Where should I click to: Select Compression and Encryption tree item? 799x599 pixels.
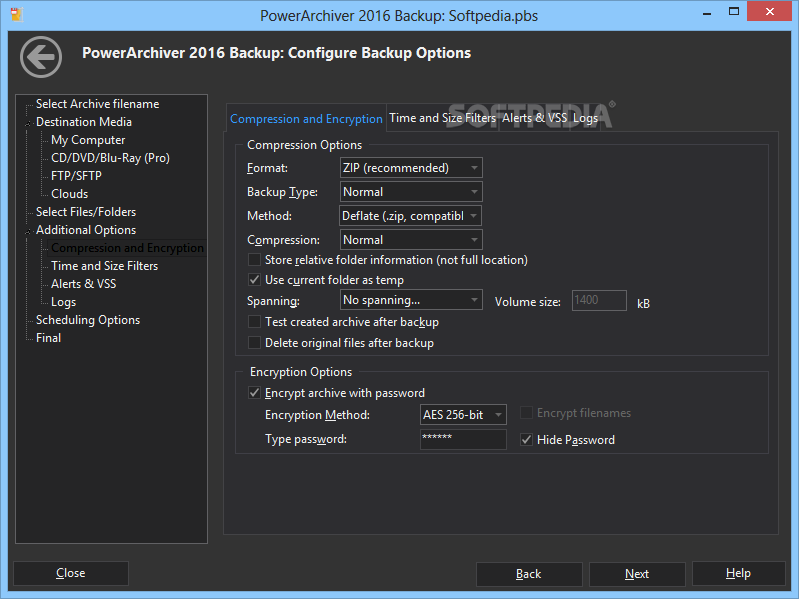pos(127,248)
